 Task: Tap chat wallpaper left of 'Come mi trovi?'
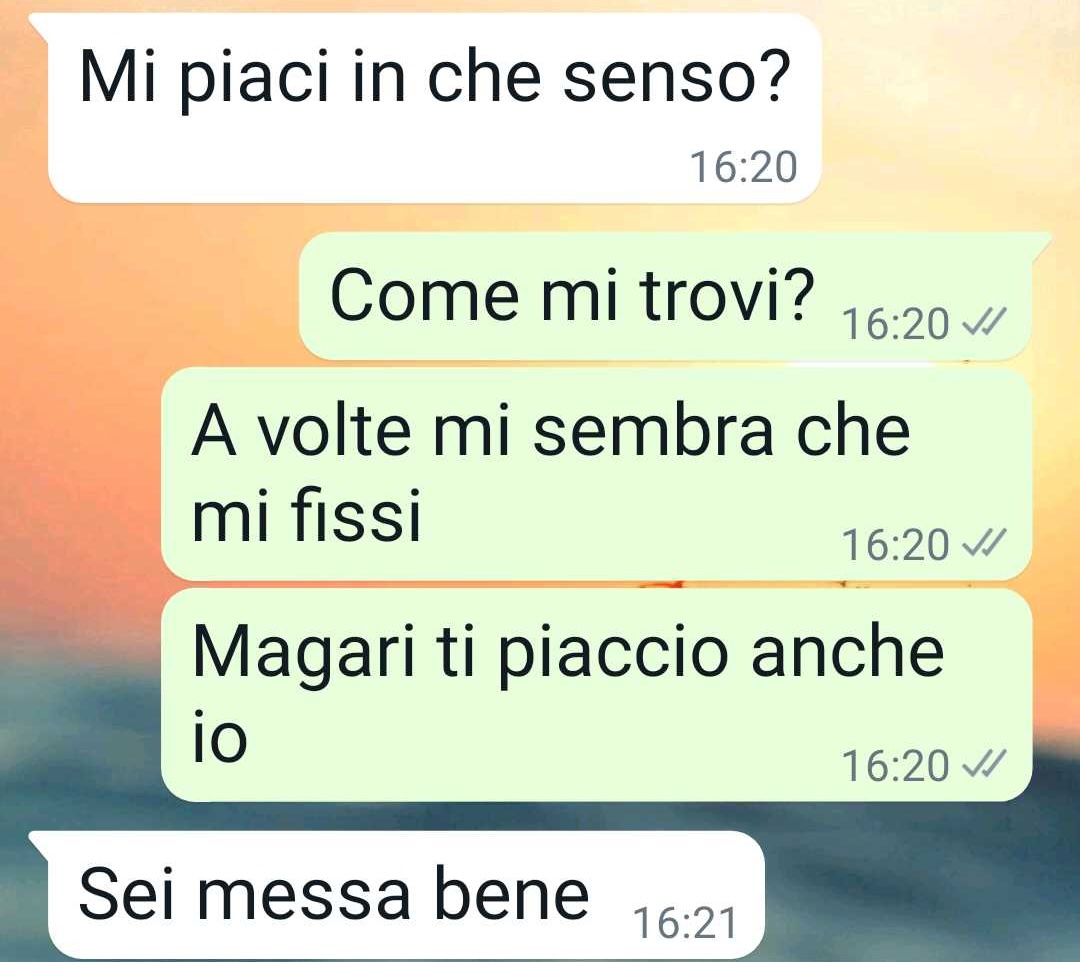coord(148,295)
